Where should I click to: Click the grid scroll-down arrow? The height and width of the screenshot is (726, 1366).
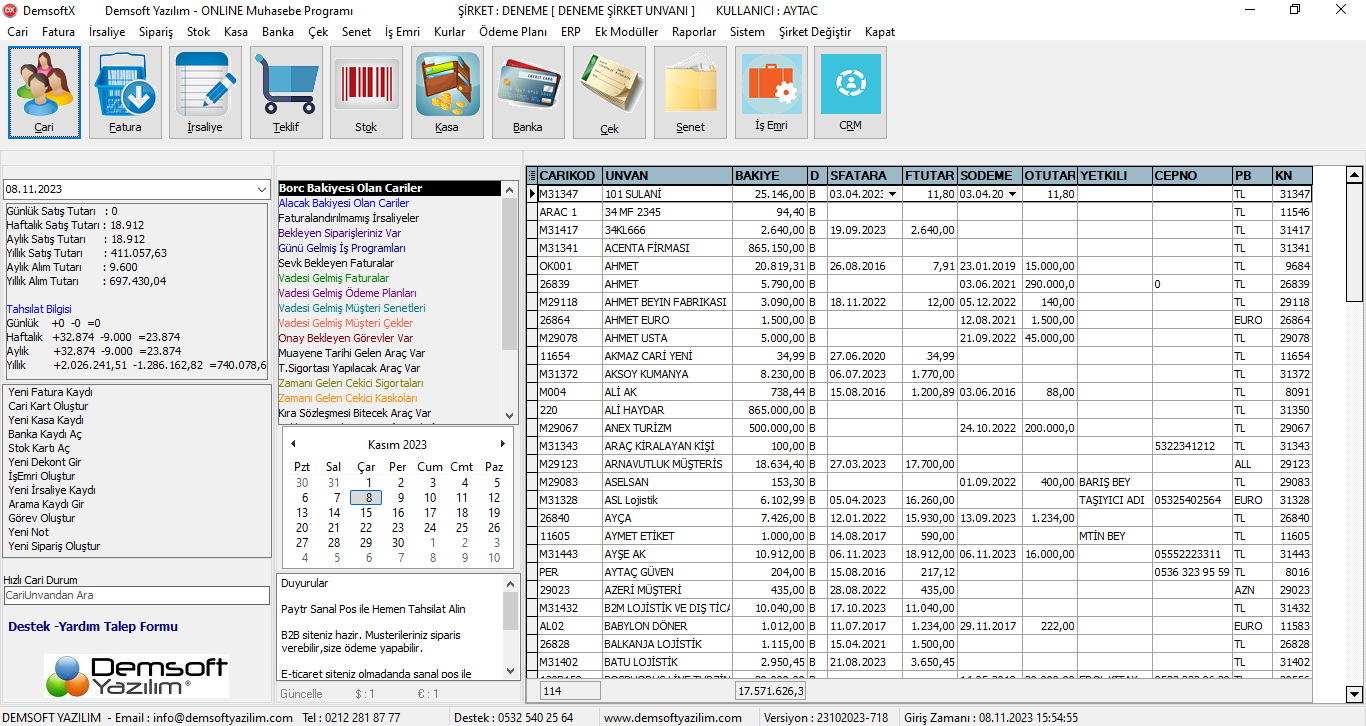click(1354, 693)
